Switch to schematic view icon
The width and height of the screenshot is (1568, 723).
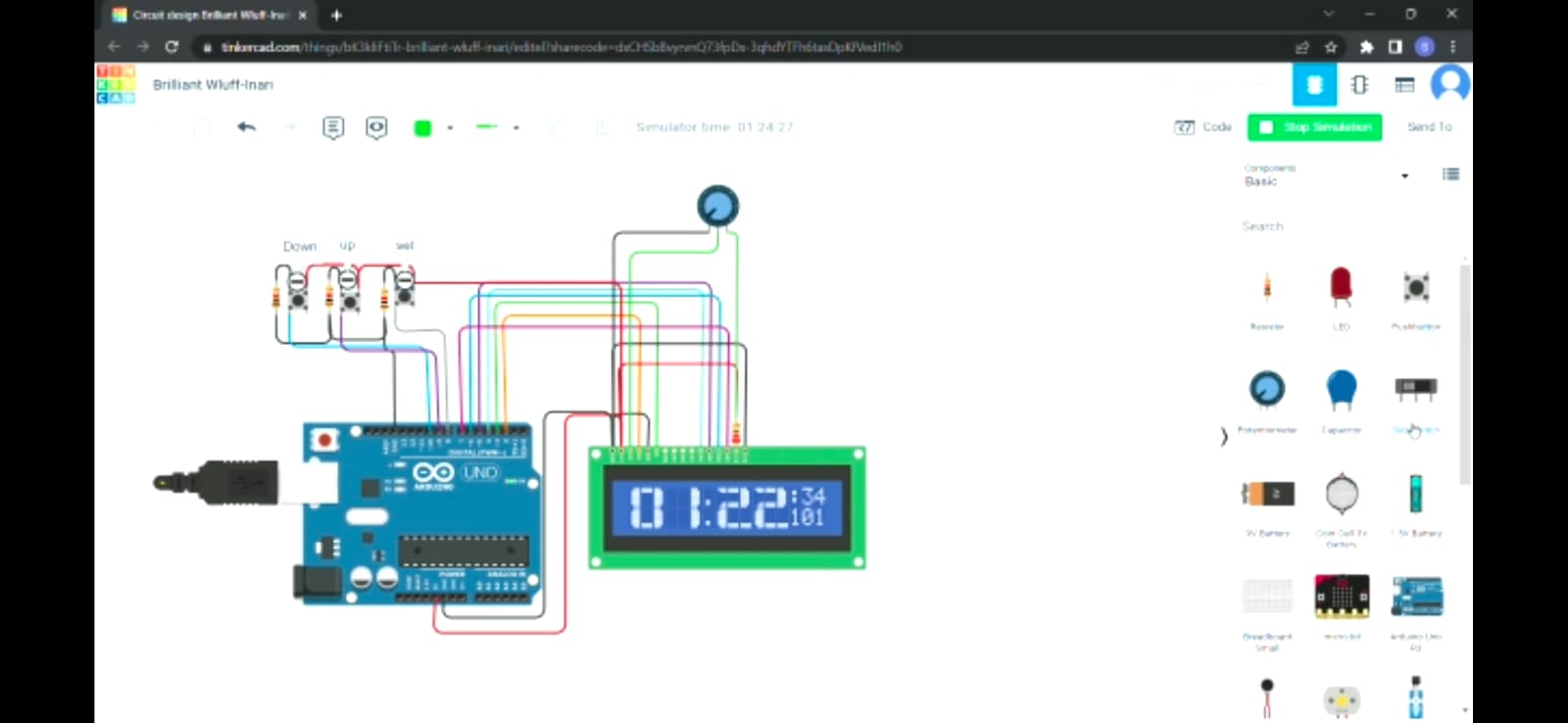pyautogui.click(x=1359, y=84)
